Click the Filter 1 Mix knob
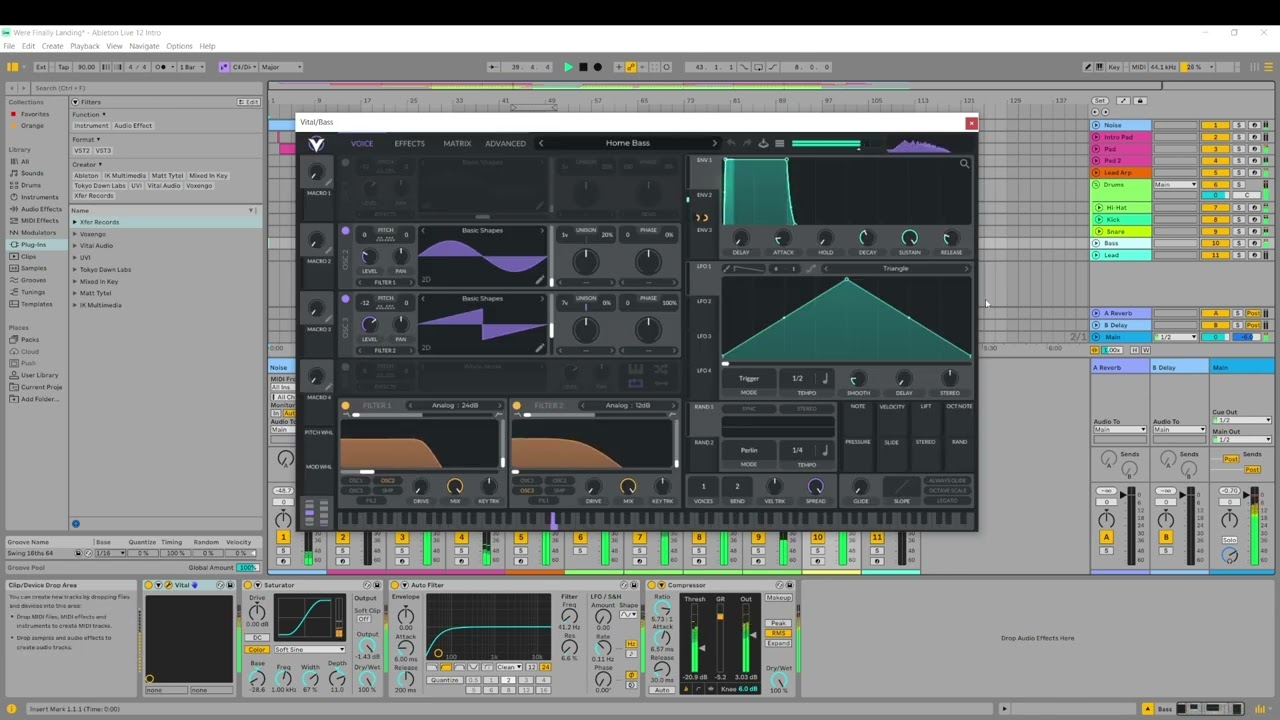1280x720 pixels. [x=455, y=487]
